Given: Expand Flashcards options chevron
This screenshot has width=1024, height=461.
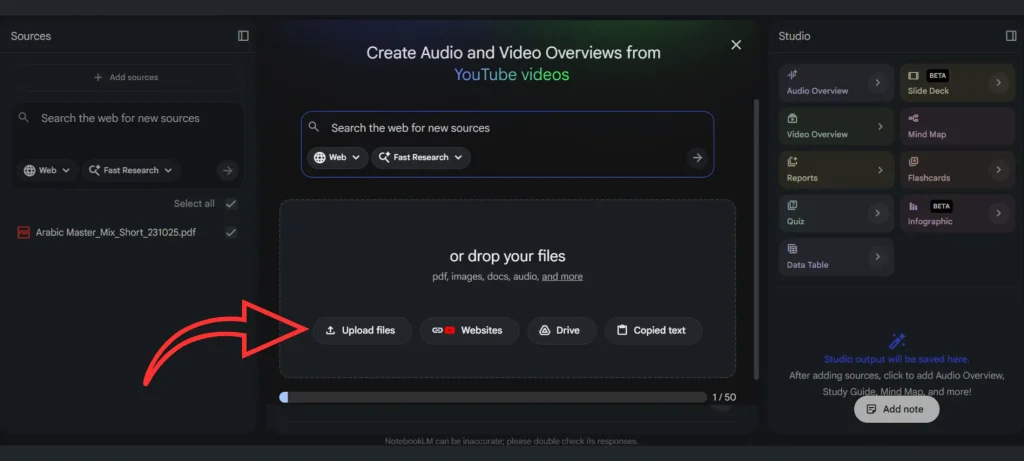Looking at the screenshot, I should (x=998, y=170).
